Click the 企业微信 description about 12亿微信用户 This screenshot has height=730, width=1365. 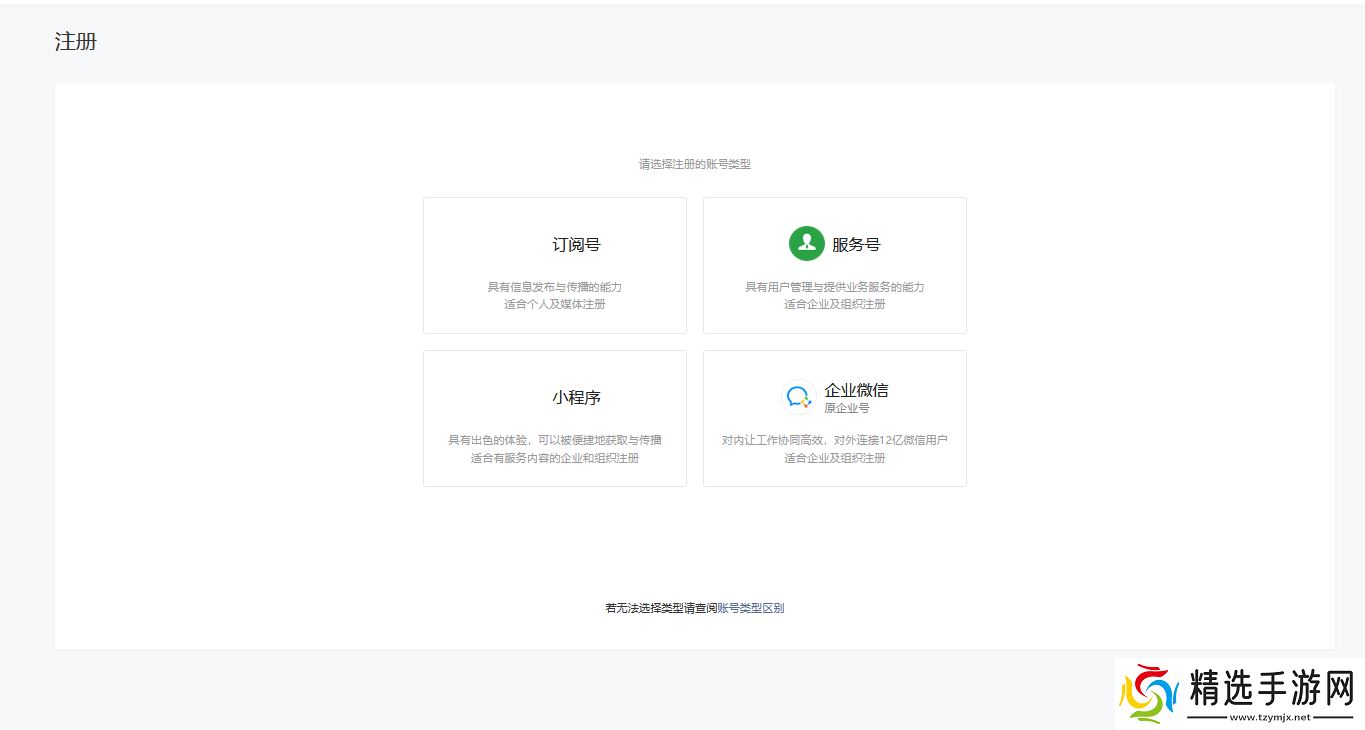click(834, 440)
